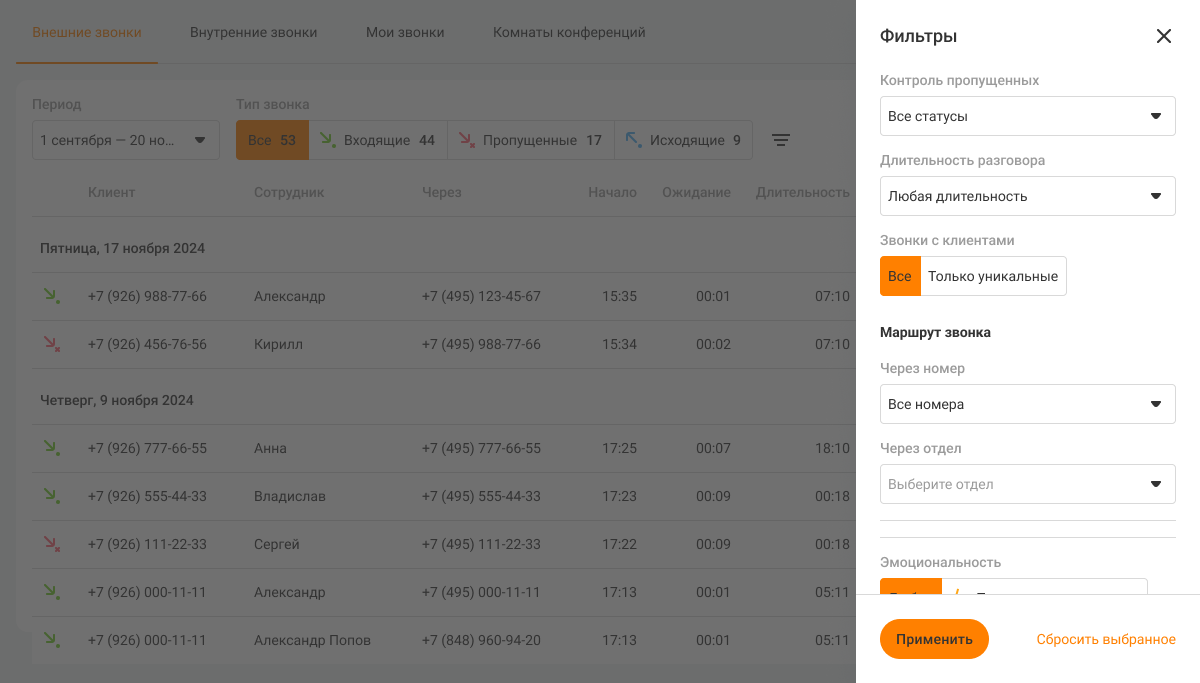1200x683 pixels.
Task: Click incoming call icon in Анна row
Action: click(50, 448)
